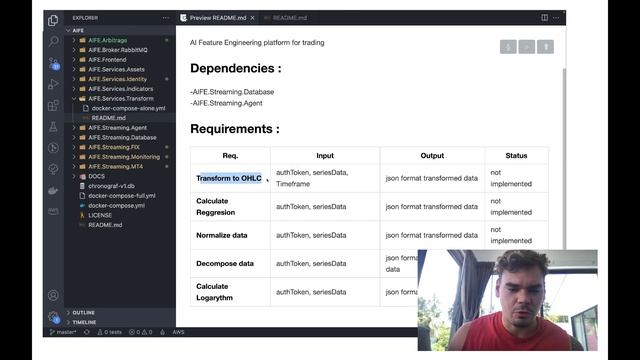Switch to the Preview README.md tab
640x360 pixels.
(x=218, y=18)
